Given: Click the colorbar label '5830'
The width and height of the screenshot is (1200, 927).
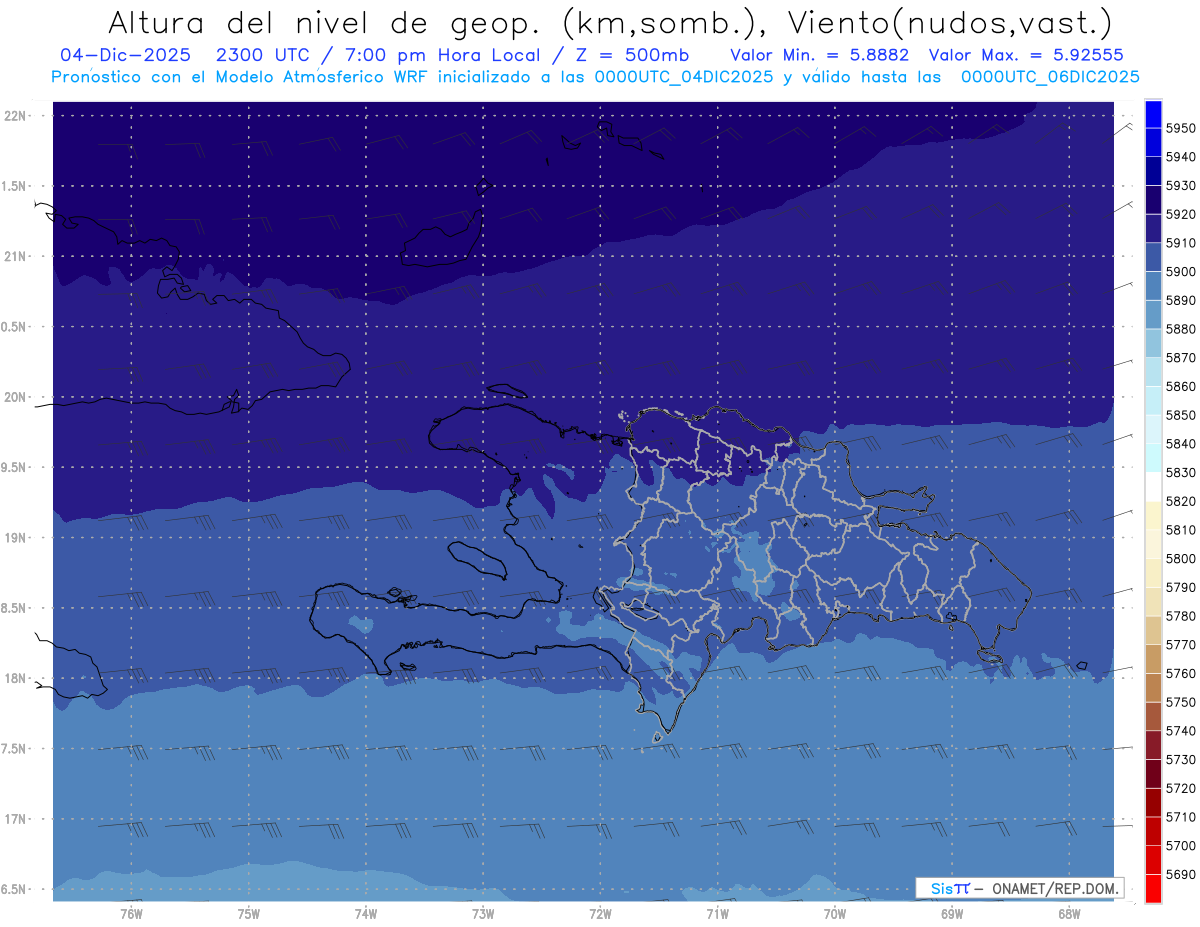Looking at the screenshot, I should point(1181,473).
